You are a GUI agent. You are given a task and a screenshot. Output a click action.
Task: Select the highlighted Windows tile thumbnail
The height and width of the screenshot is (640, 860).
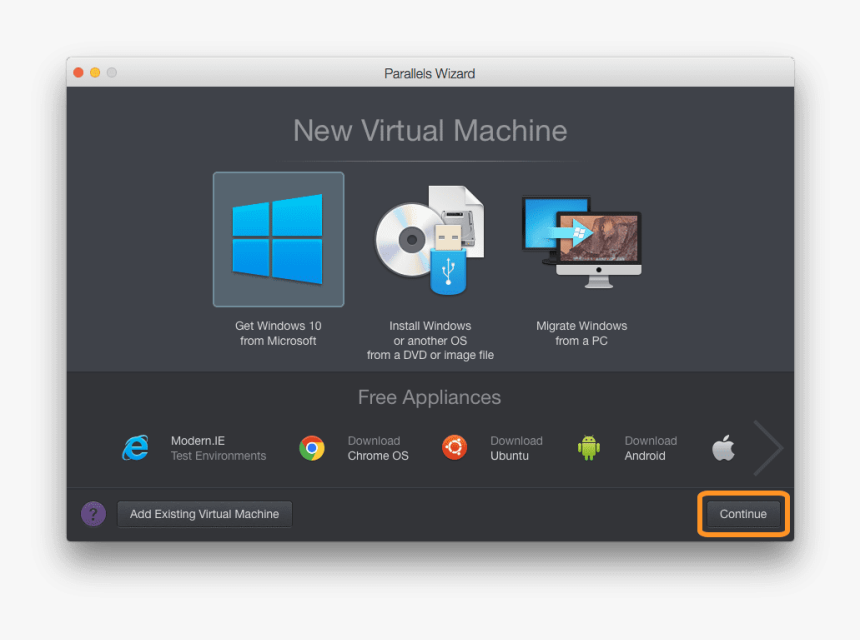pos(278,240)
